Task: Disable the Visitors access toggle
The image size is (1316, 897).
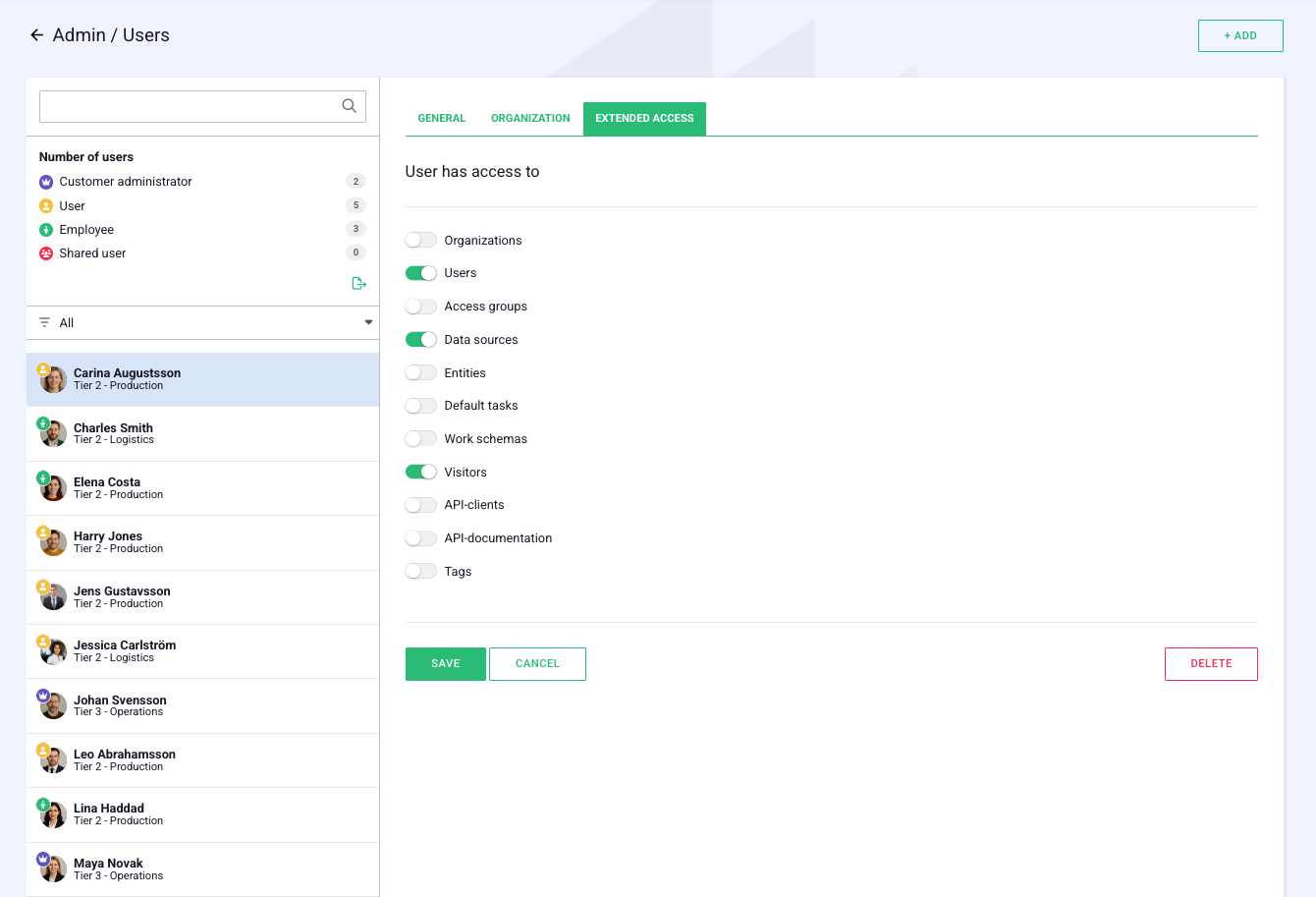Action: click(x=421, y=473)
